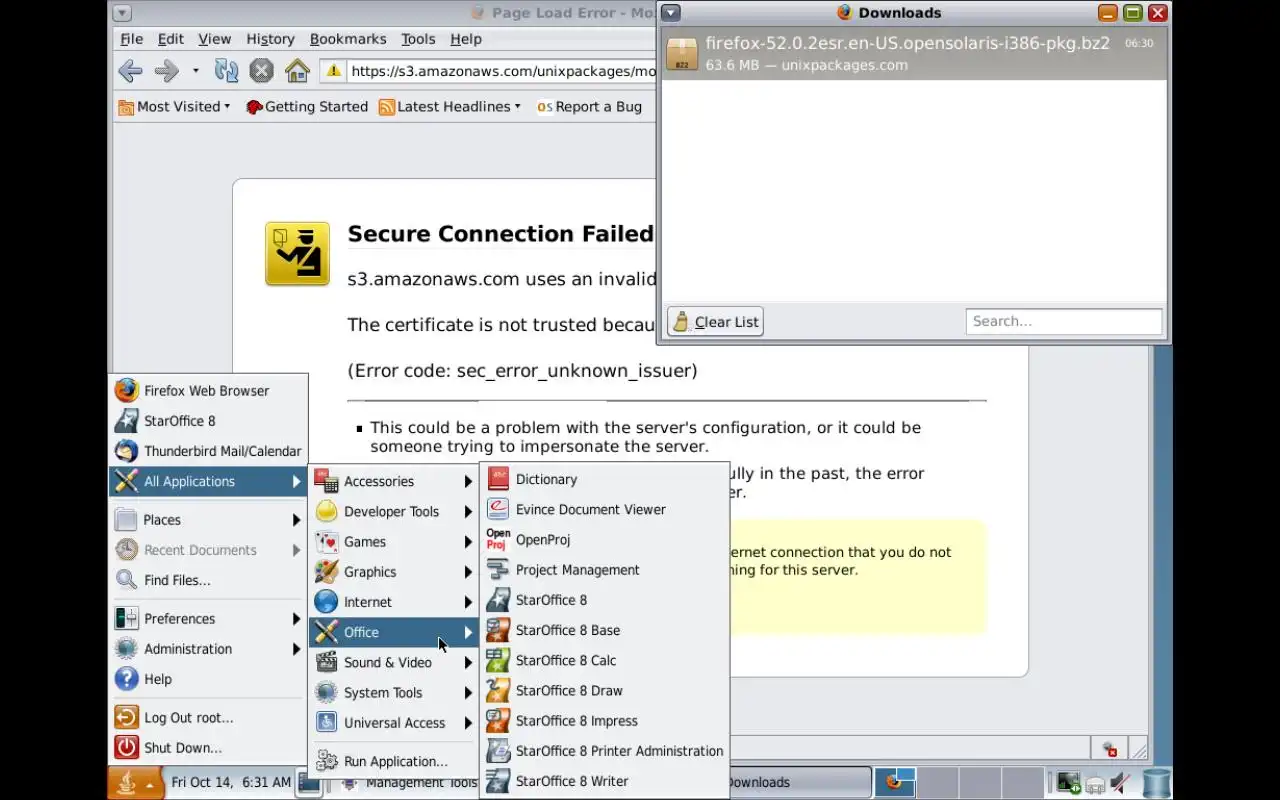Expand the Preferences submenu
This screenshot has height=800, width=1280.
point(208,619)
